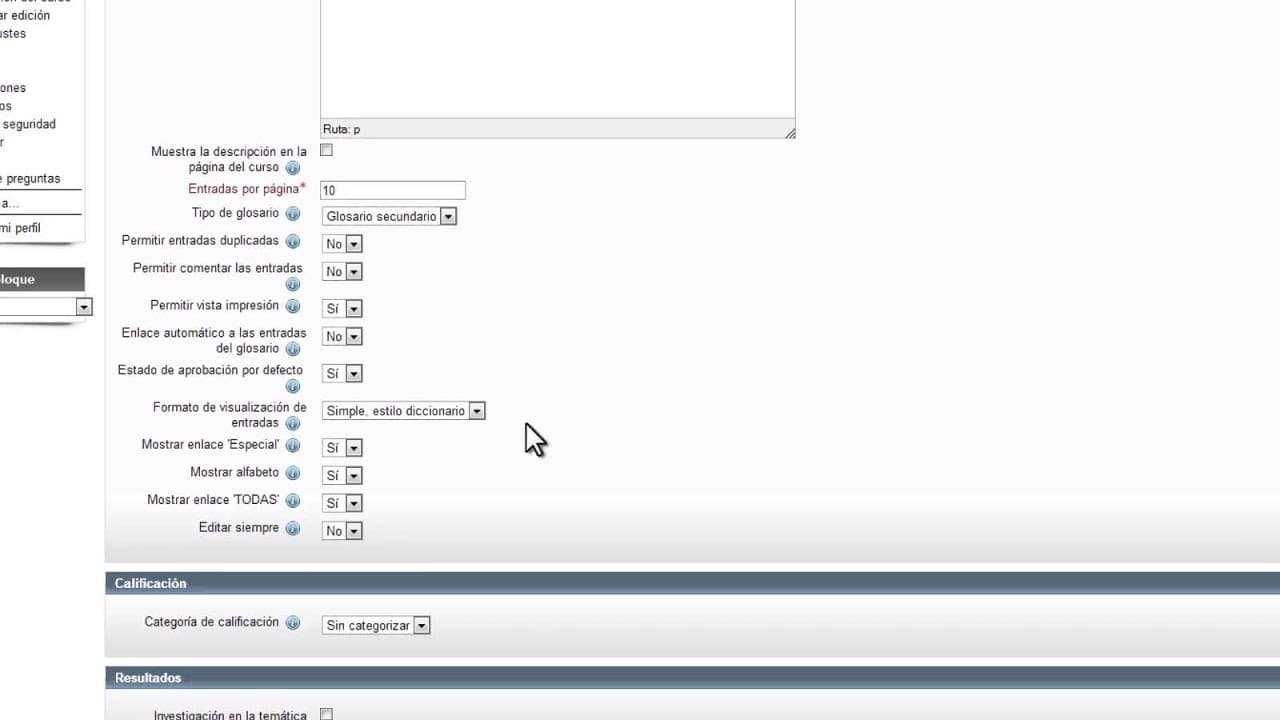This screenshot has width=1280, height=720.
Task: Open help icon for Formato de visualización
Action: (x=293, y=424)
